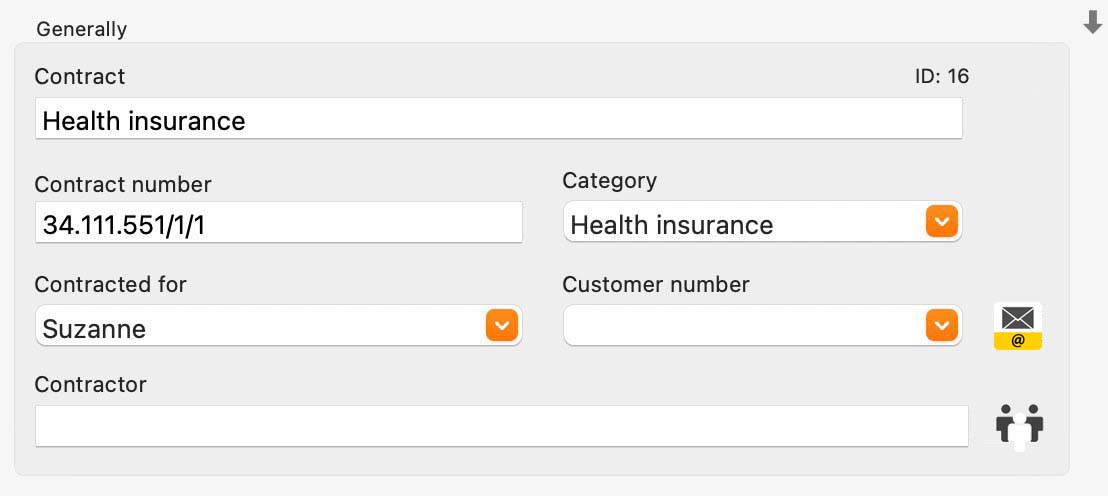Click the Contract number label
The height and width of the screenshot is (496, 1108).
pos(123,184)
